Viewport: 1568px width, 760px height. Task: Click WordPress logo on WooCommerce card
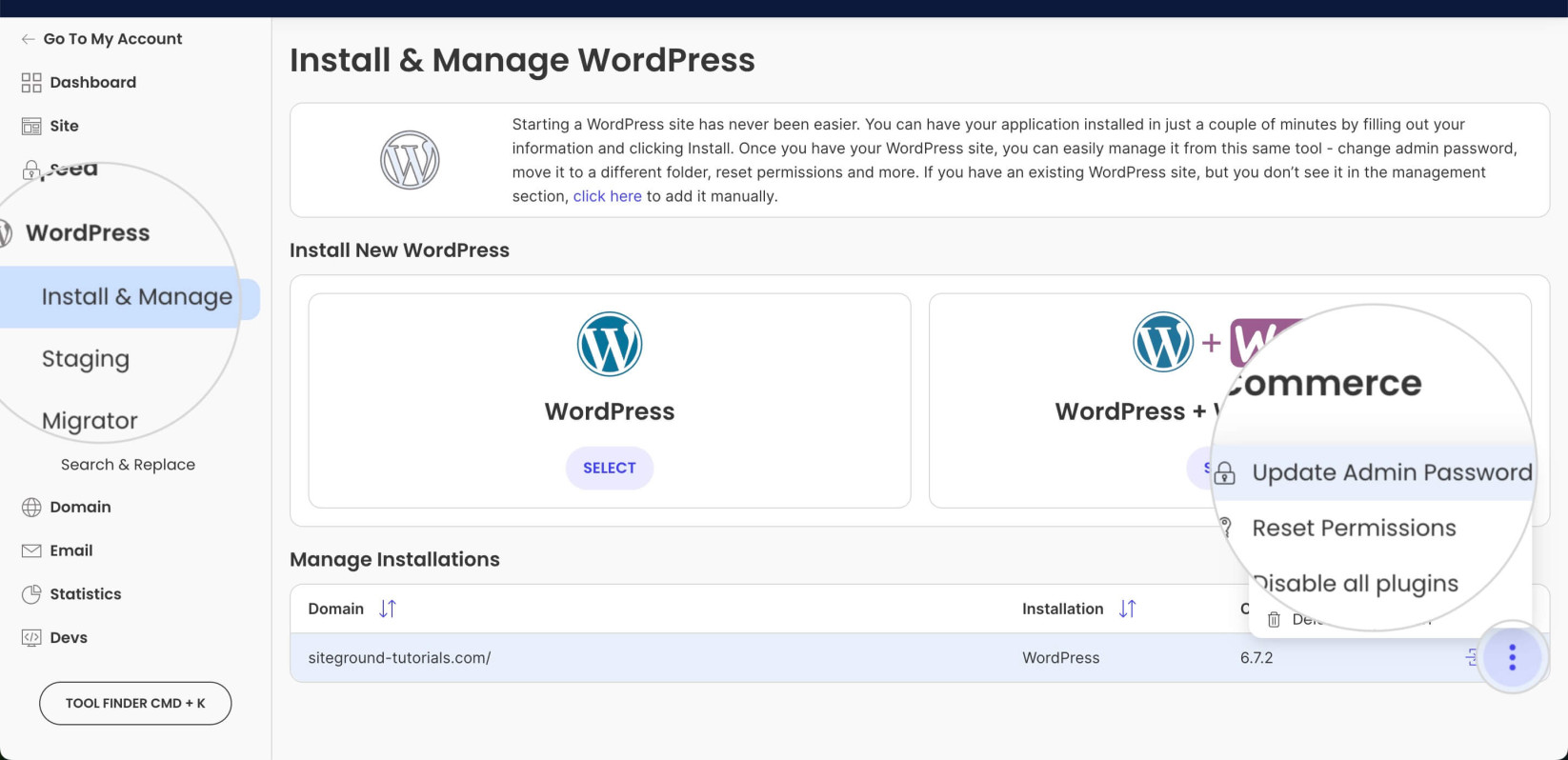pos(1163,342)
